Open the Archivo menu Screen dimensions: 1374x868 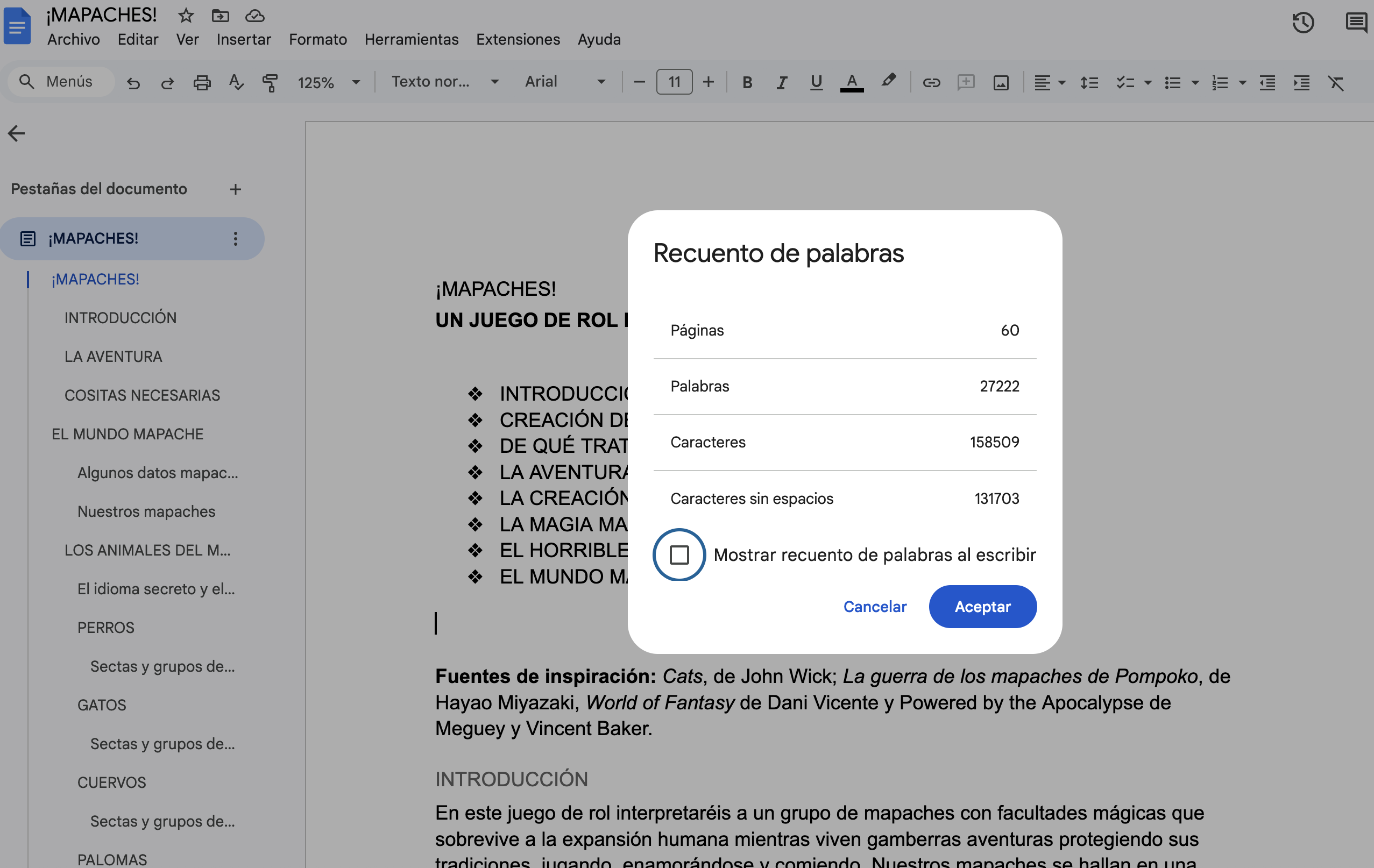[x=74, y=39]
